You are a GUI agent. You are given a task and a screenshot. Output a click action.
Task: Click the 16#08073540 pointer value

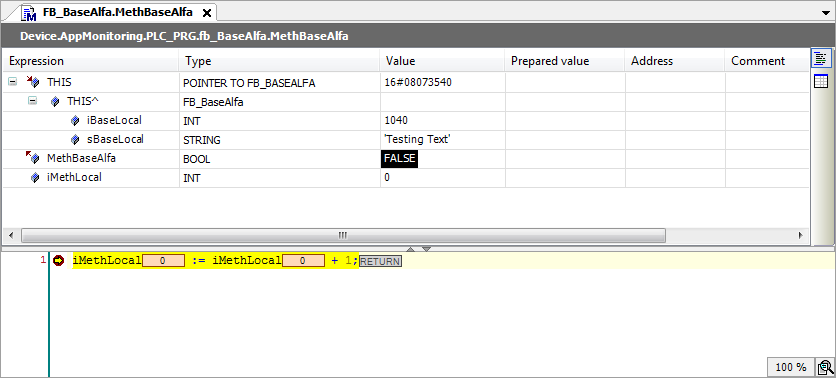pyautogui.click(x=417, y=83)
